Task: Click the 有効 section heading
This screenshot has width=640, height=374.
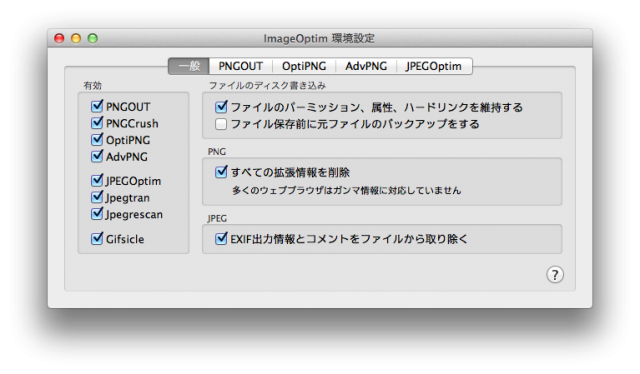Action: 92,85
